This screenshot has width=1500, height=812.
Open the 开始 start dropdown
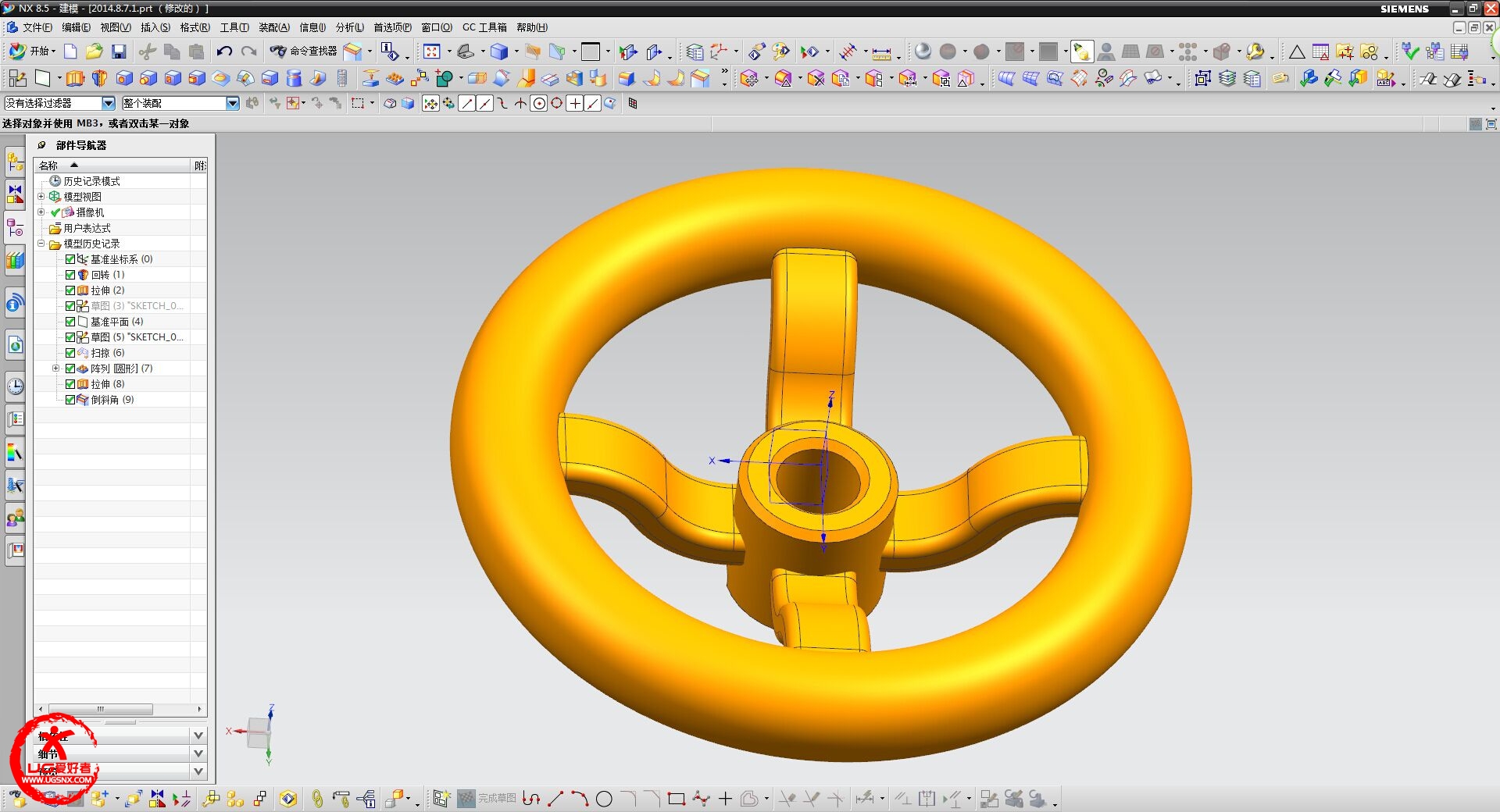click(31, 52)
